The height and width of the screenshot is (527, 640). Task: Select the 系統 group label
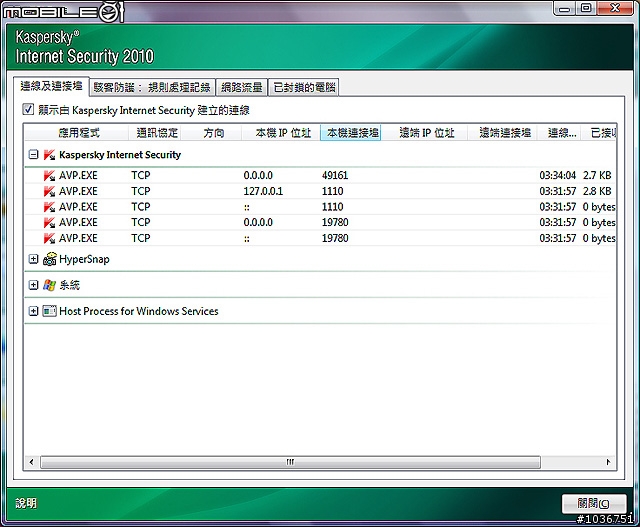click(69, 285)
